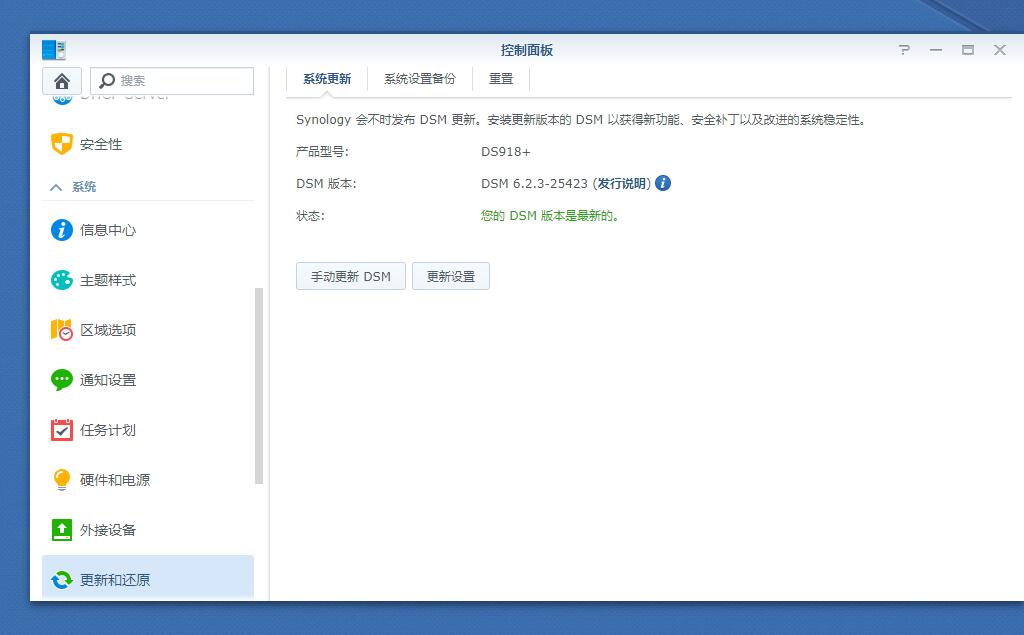The width and height of the screenshot is (1024, 635).
Task: Click the 手动更新 DSM button
Action: pos(350,277)
